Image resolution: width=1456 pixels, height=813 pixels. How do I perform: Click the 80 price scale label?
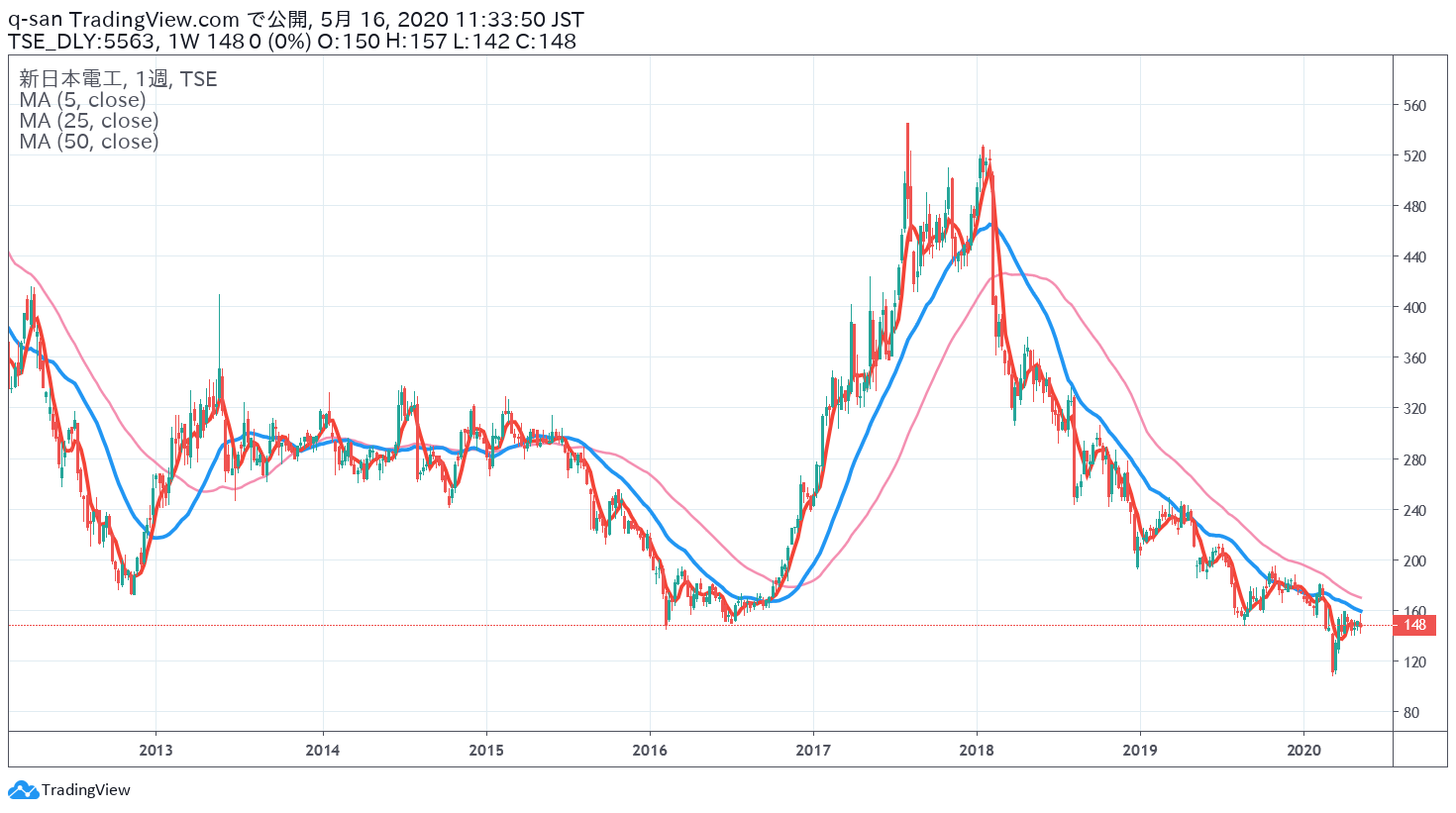(x=1410, y=712)
